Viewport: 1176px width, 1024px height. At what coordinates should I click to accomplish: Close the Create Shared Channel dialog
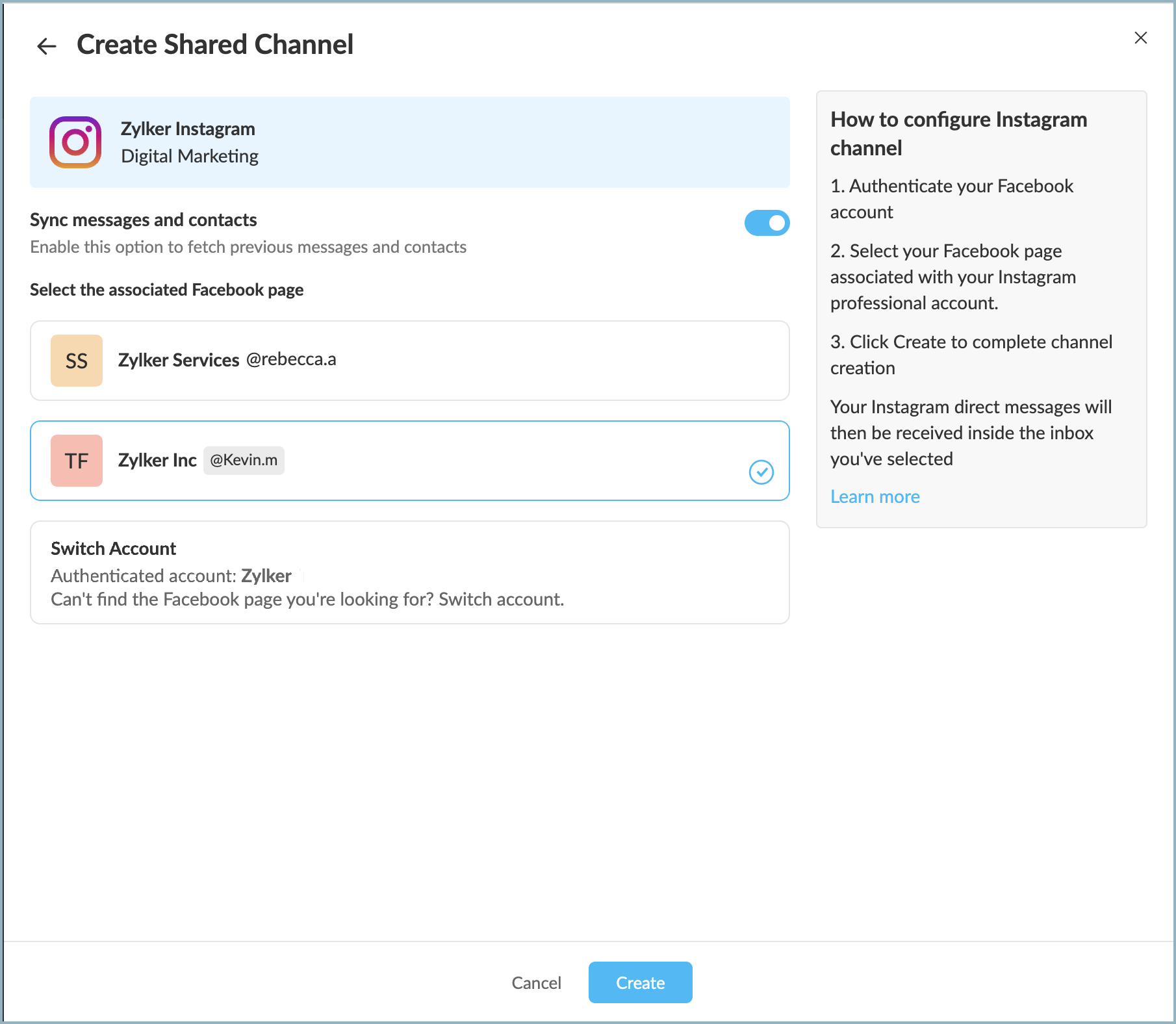point(1140,38)
